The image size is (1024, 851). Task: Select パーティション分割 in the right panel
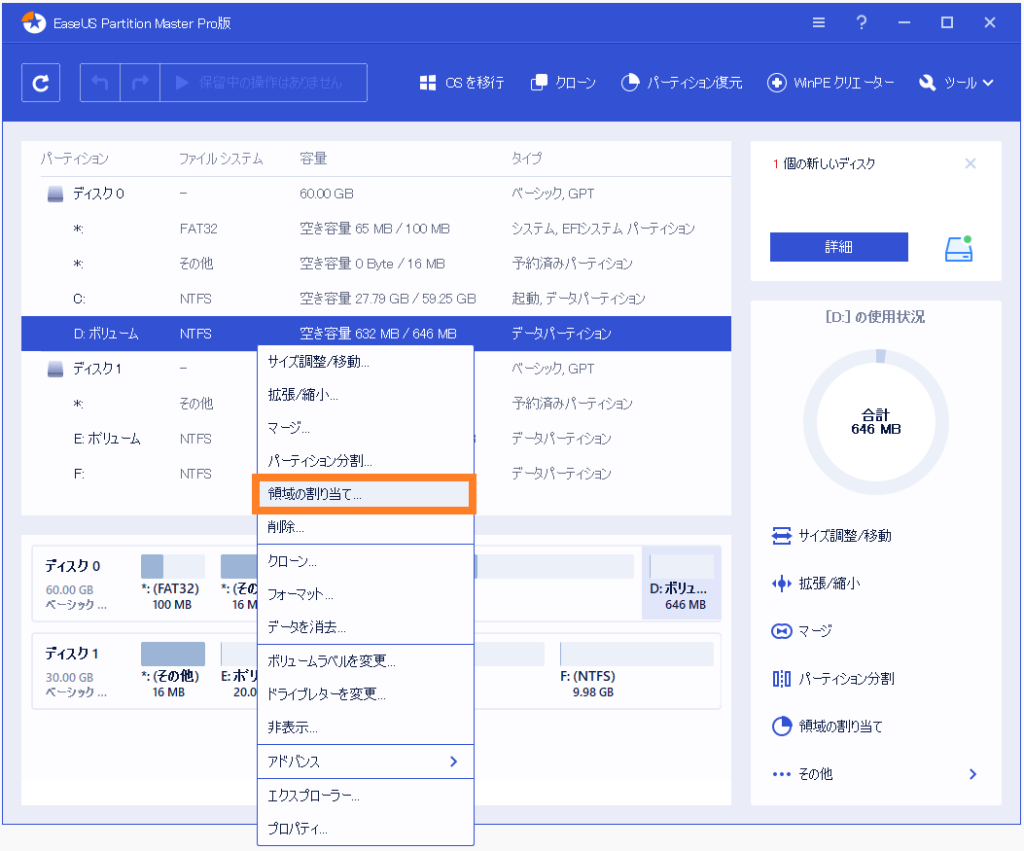(833, 679)
